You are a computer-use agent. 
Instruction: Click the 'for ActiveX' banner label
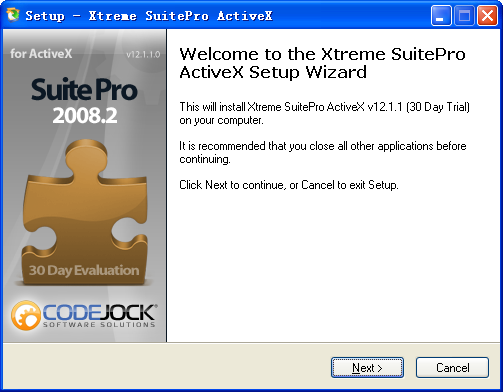(41, 54)
